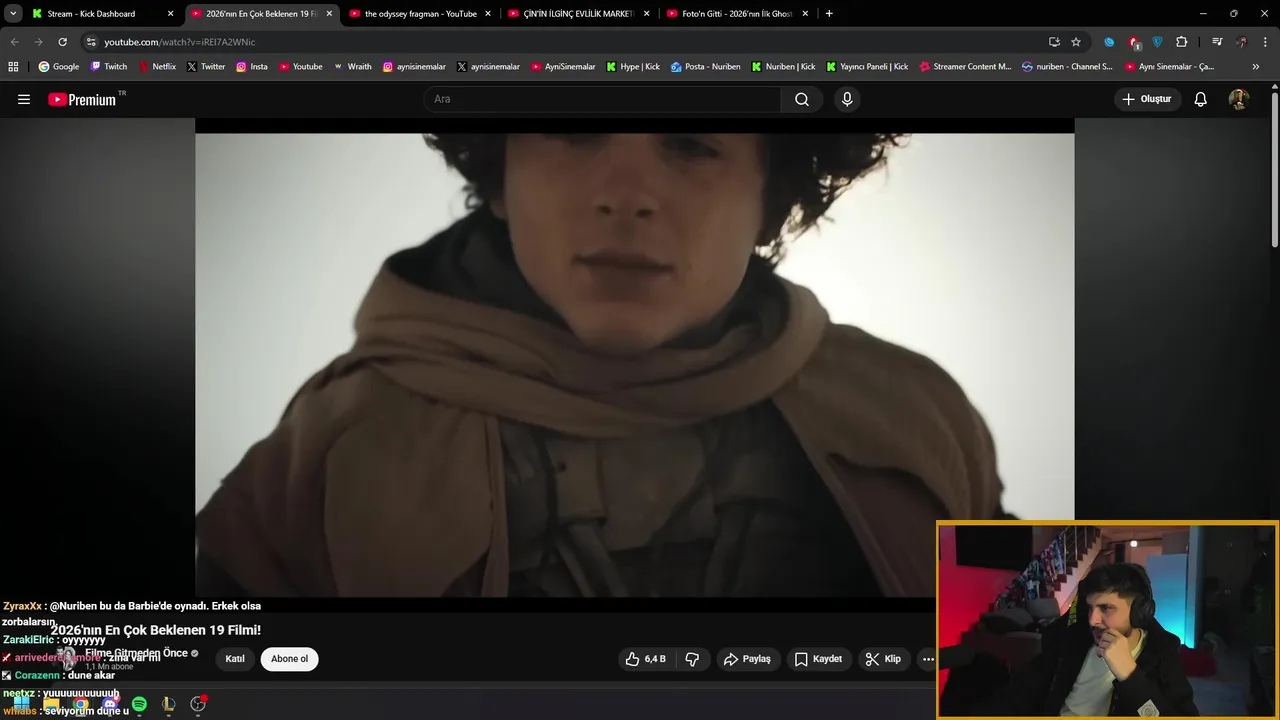The width and height of the screenshot is (1280, 720).
Task: Open the Insta bookmark
Action: (x=252, y=67)
